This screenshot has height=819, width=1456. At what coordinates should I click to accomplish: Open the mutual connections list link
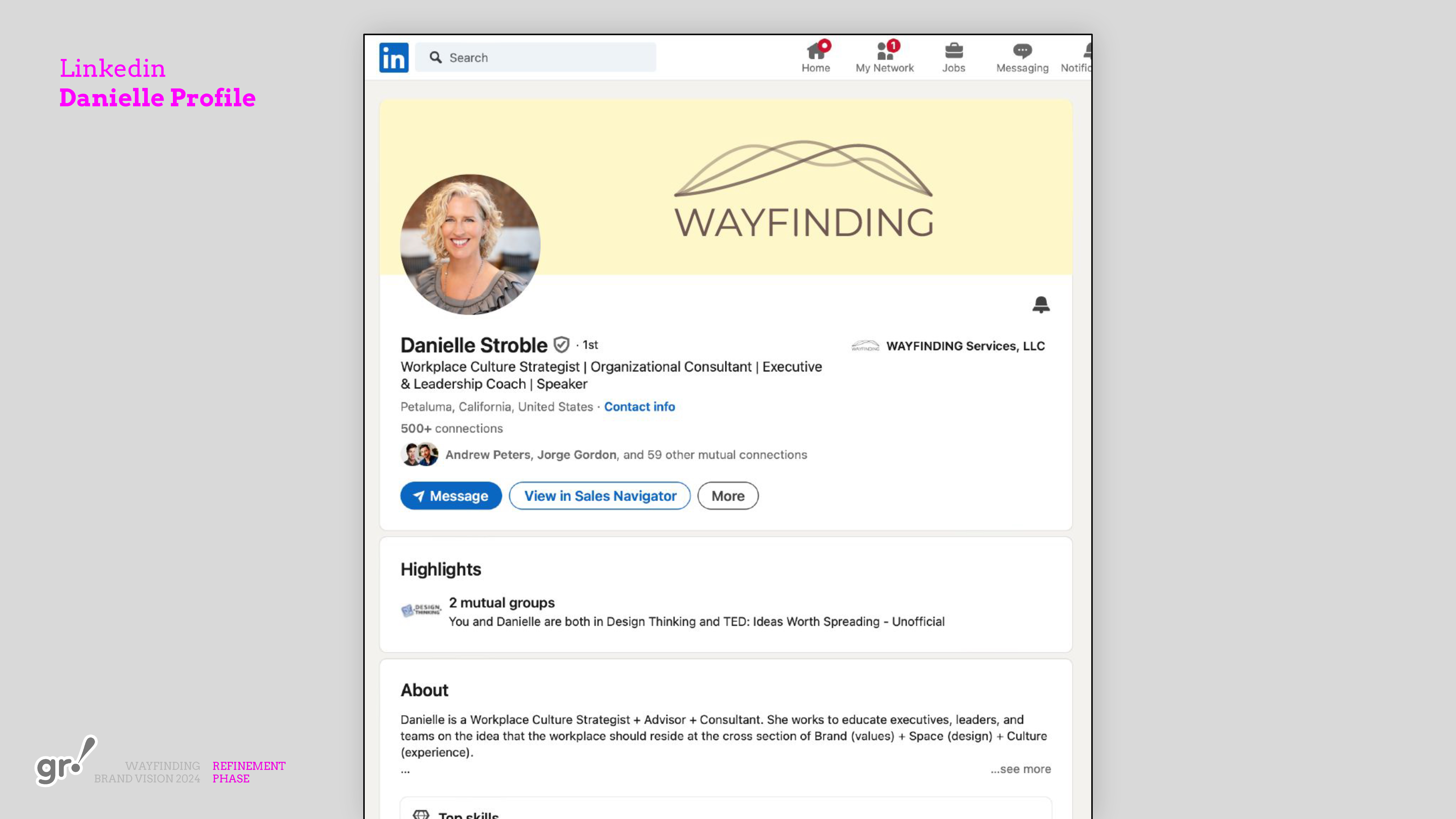(x=626, y=455)
